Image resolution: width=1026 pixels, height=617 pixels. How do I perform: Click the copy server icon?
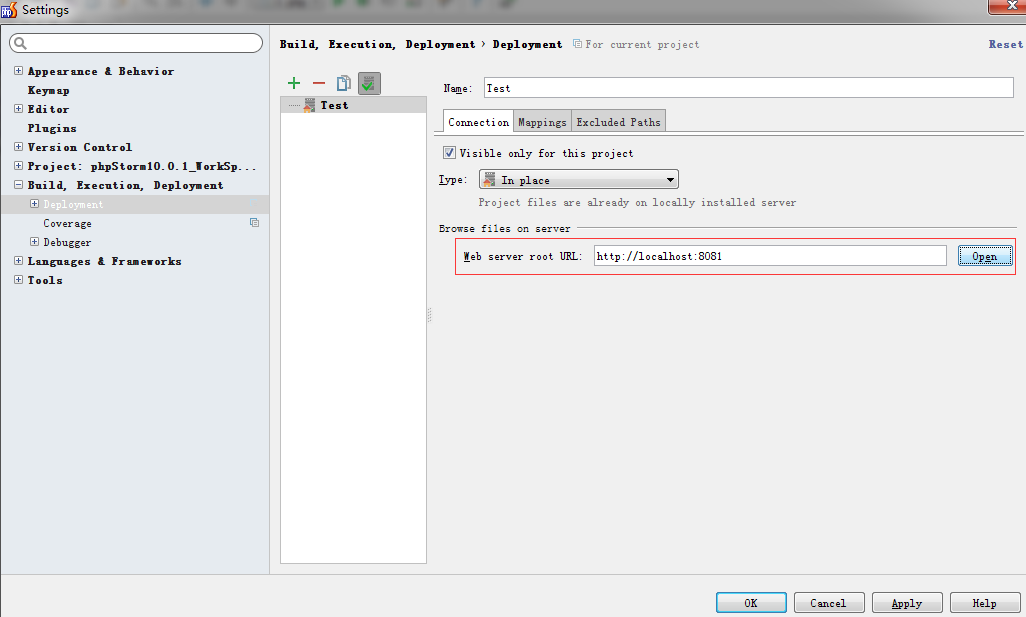pos(344,83)
